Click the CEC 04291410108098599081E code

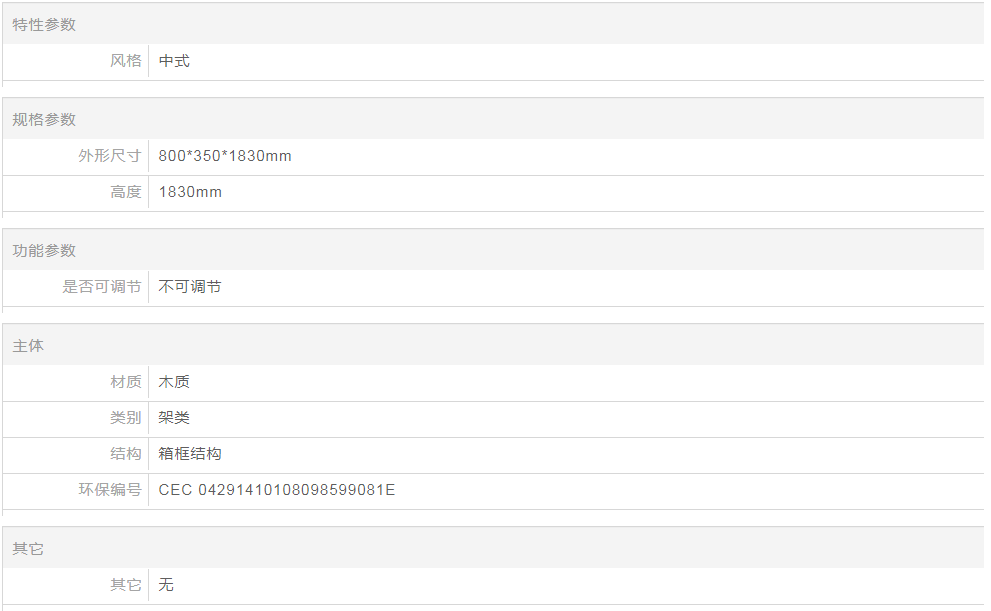pos(277,490)
